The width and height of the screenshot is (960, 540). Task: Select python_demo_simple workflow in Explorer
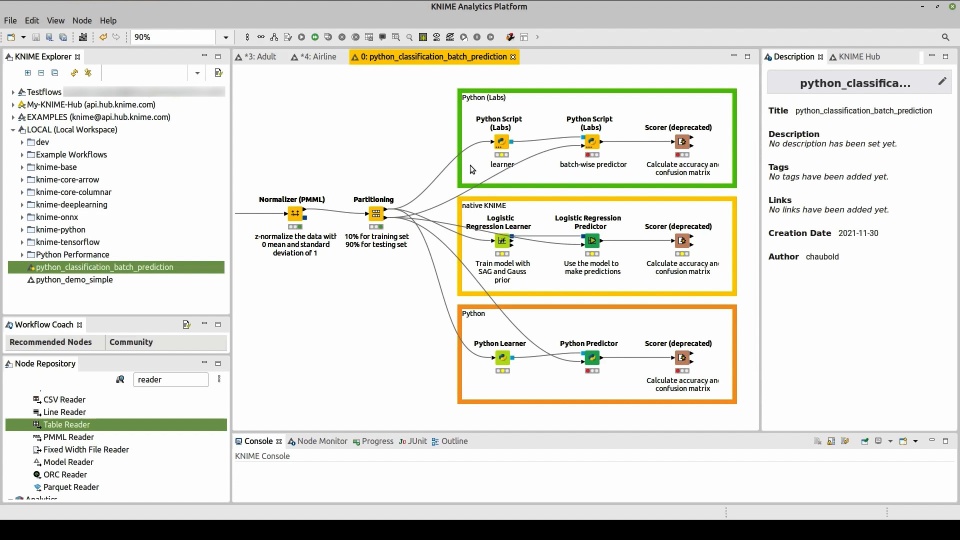(x=70, y=280)
